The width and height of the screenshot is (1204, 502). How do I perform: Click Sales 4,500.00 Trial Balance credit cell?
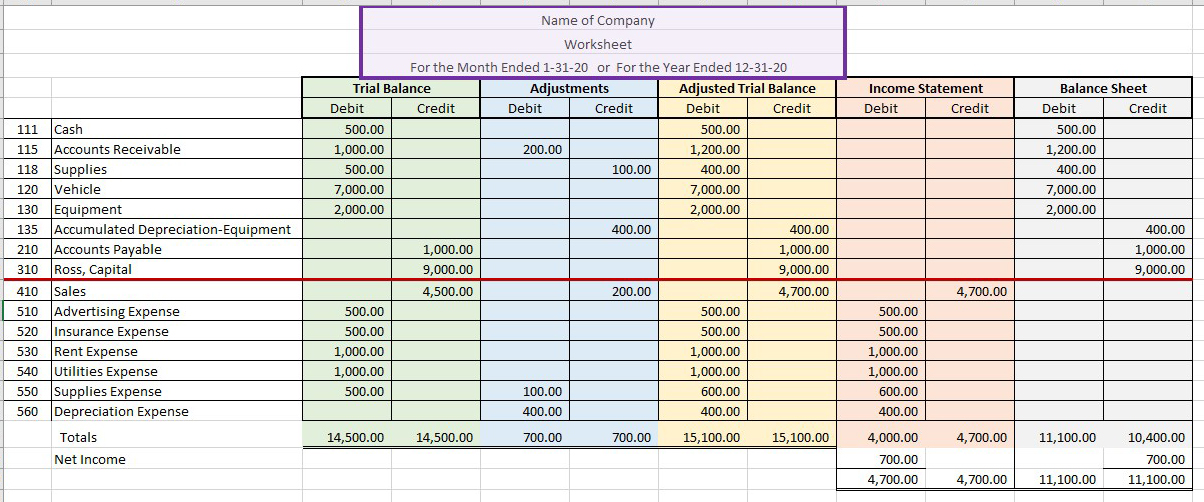(436, 291)
